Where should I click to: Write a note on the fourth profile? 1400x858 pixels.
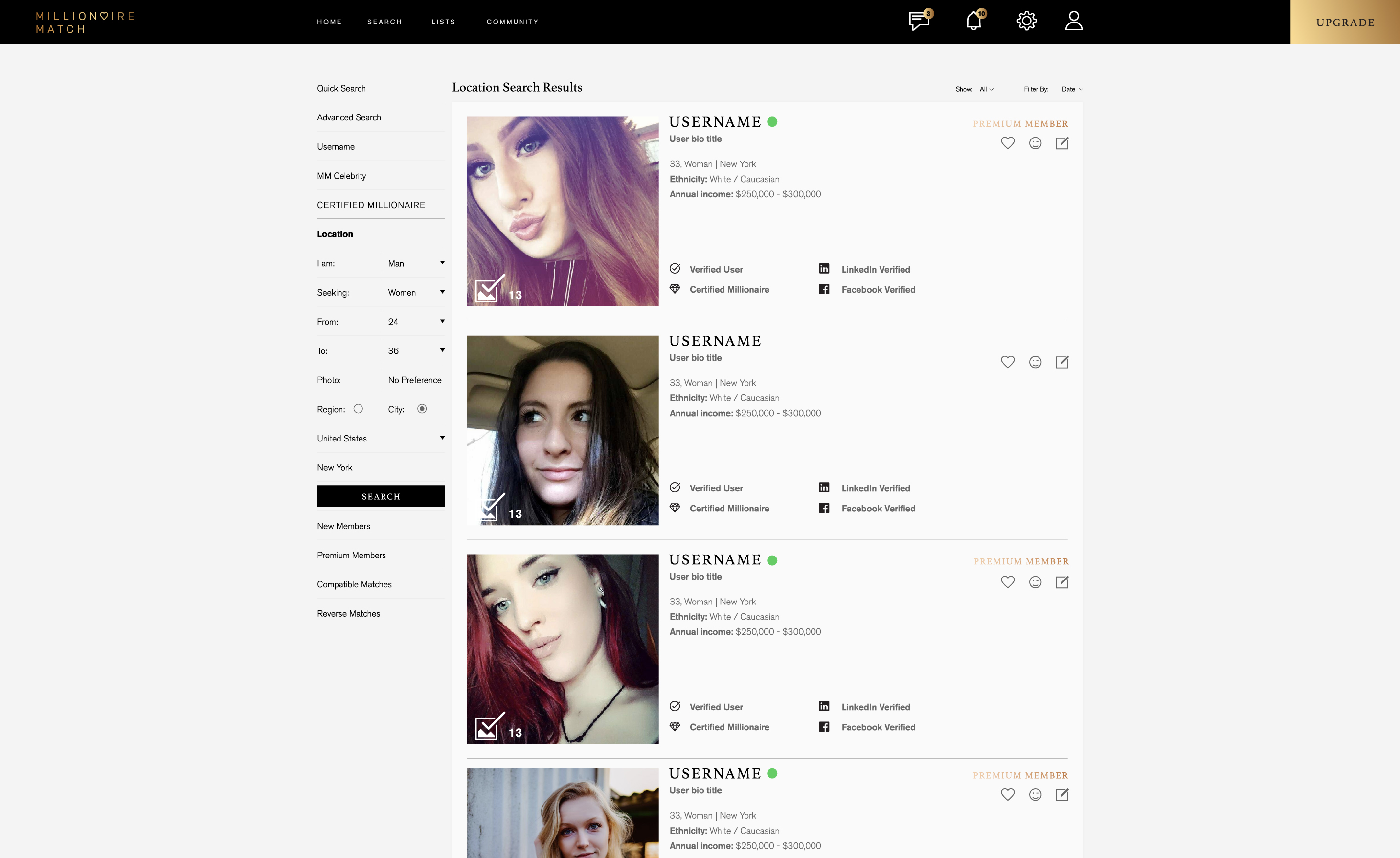pyautogui.click(x=1062, y=795)
